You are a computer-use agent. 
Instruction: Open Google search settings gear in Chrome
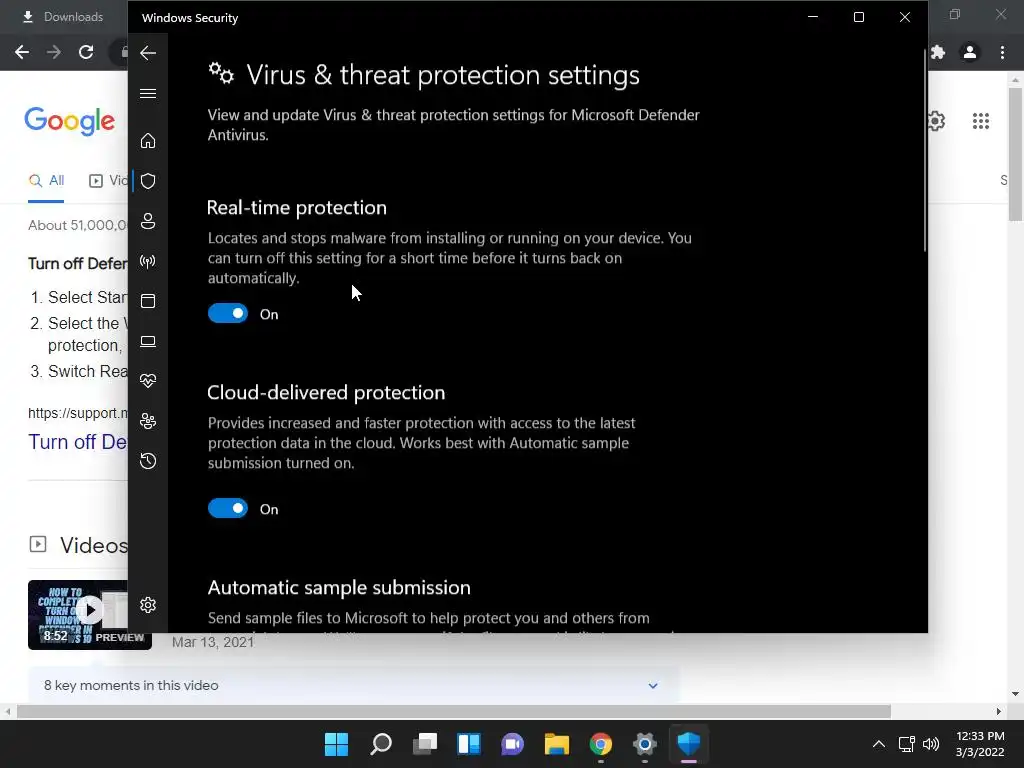pos(936,121)
